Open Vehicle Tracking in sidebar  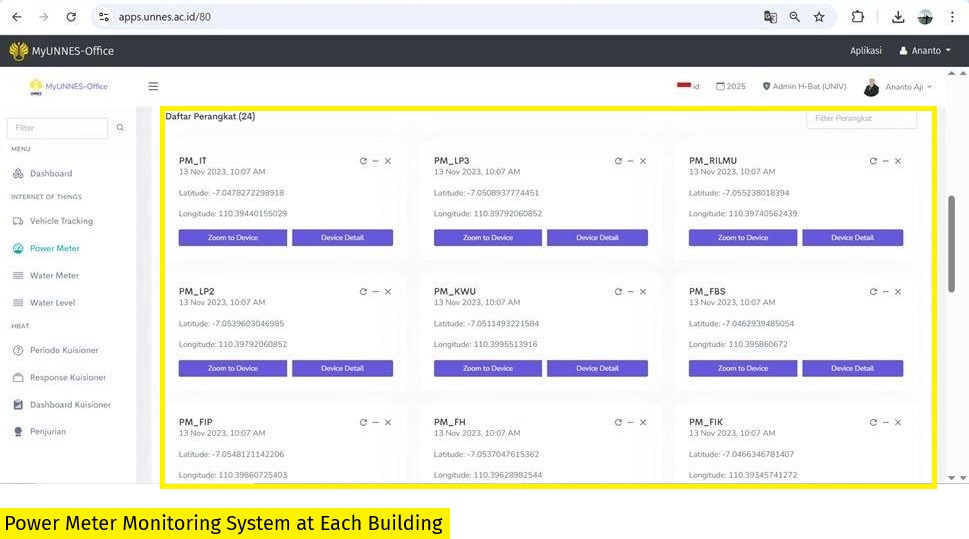pyautogui.click(x=61, y=221)
